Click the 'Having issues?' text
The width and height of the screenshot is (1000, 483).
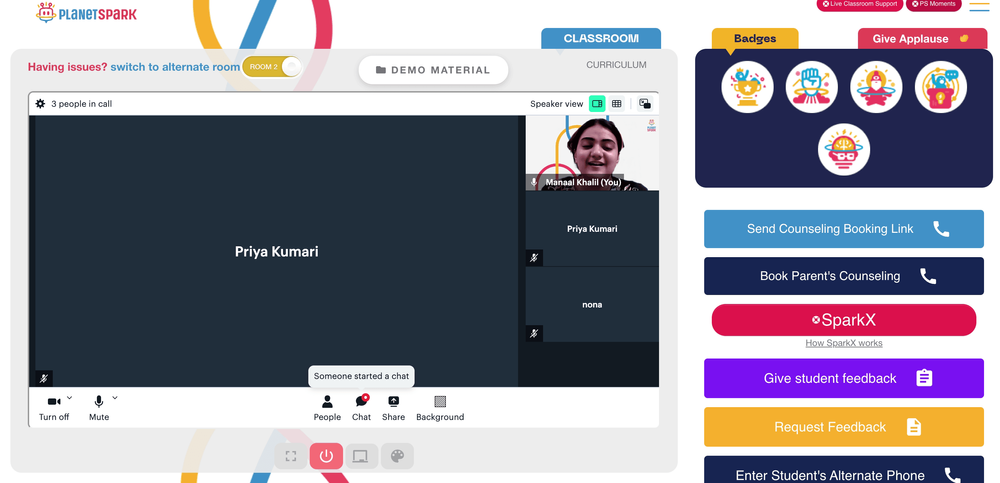[x=68, y=66]
